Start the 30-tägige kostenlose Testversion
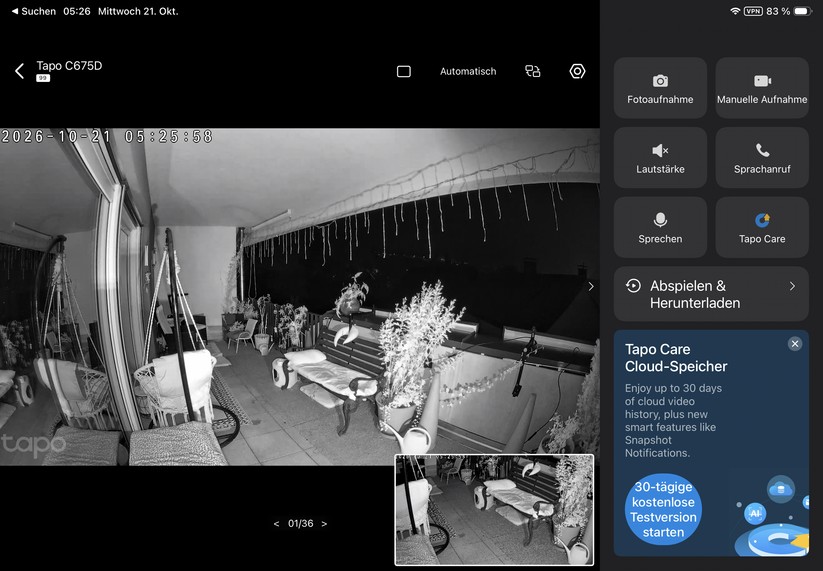 pos(663,509)
